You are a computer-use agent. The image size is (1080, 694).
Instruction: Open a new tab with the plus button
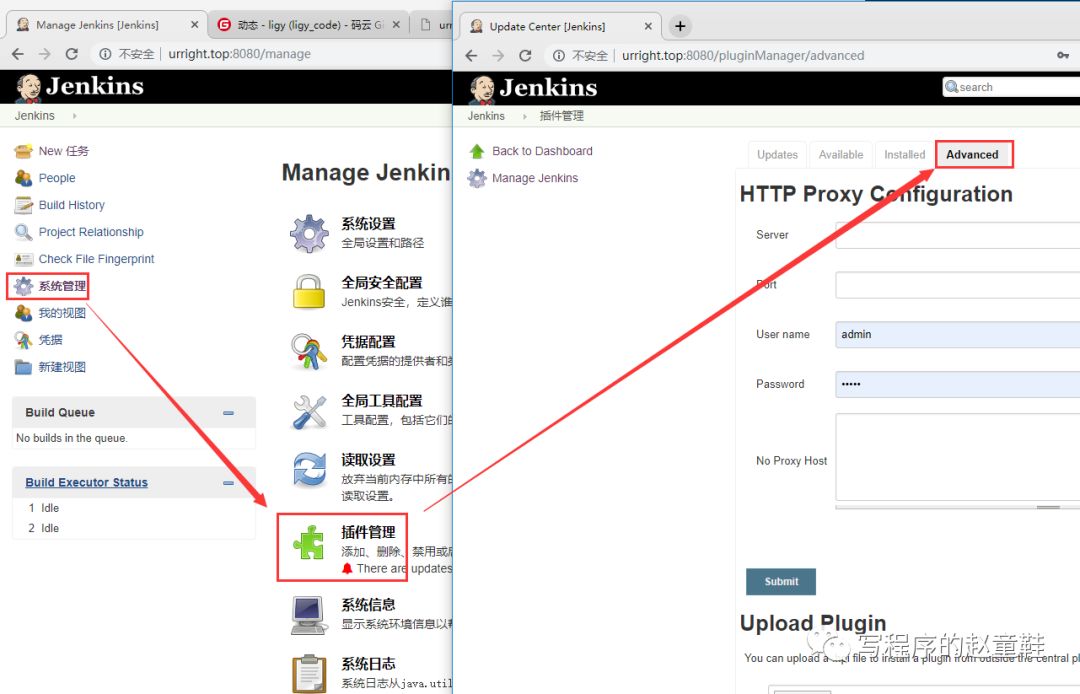coord(680,26)
